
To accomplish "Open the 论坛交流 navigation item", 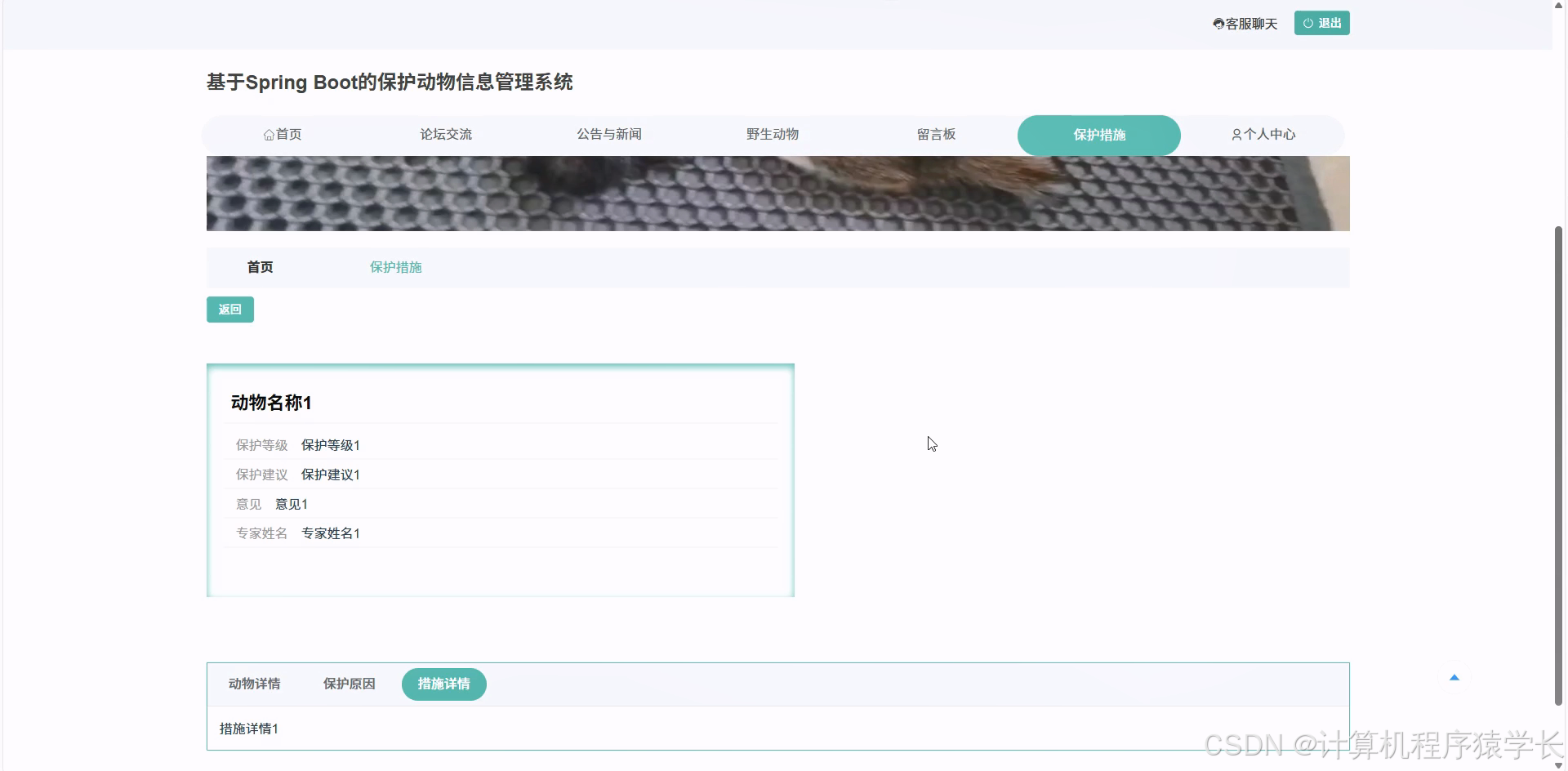I will point(446,134).
